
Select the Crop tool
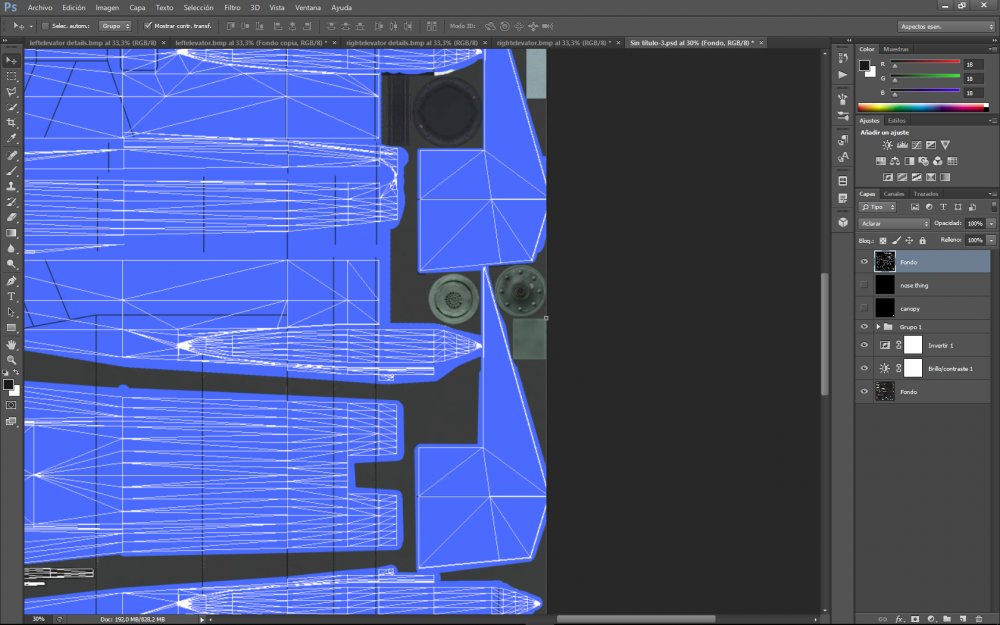click(11, 122)
